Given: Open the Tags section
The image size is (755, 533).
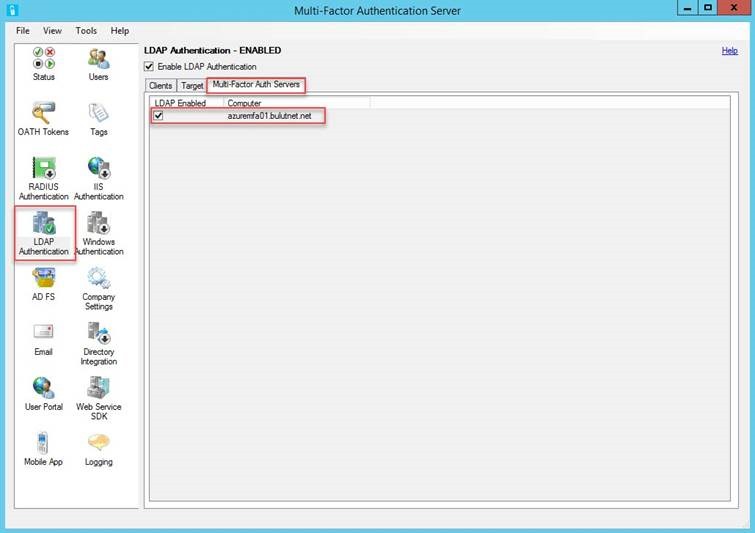Looking at the screenshot, I should 98,118.
